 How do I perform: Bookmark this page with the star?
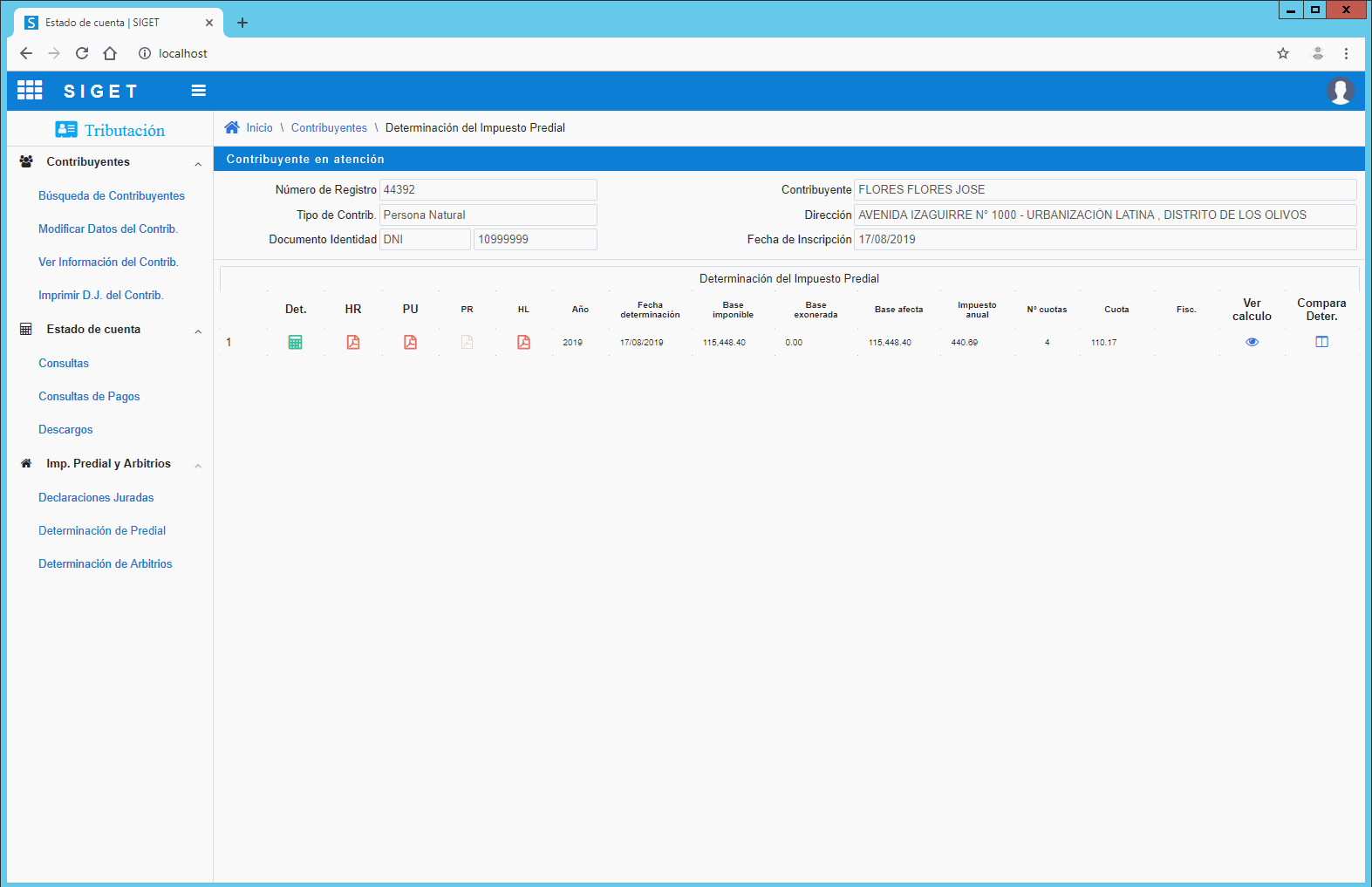(1283, 53)
